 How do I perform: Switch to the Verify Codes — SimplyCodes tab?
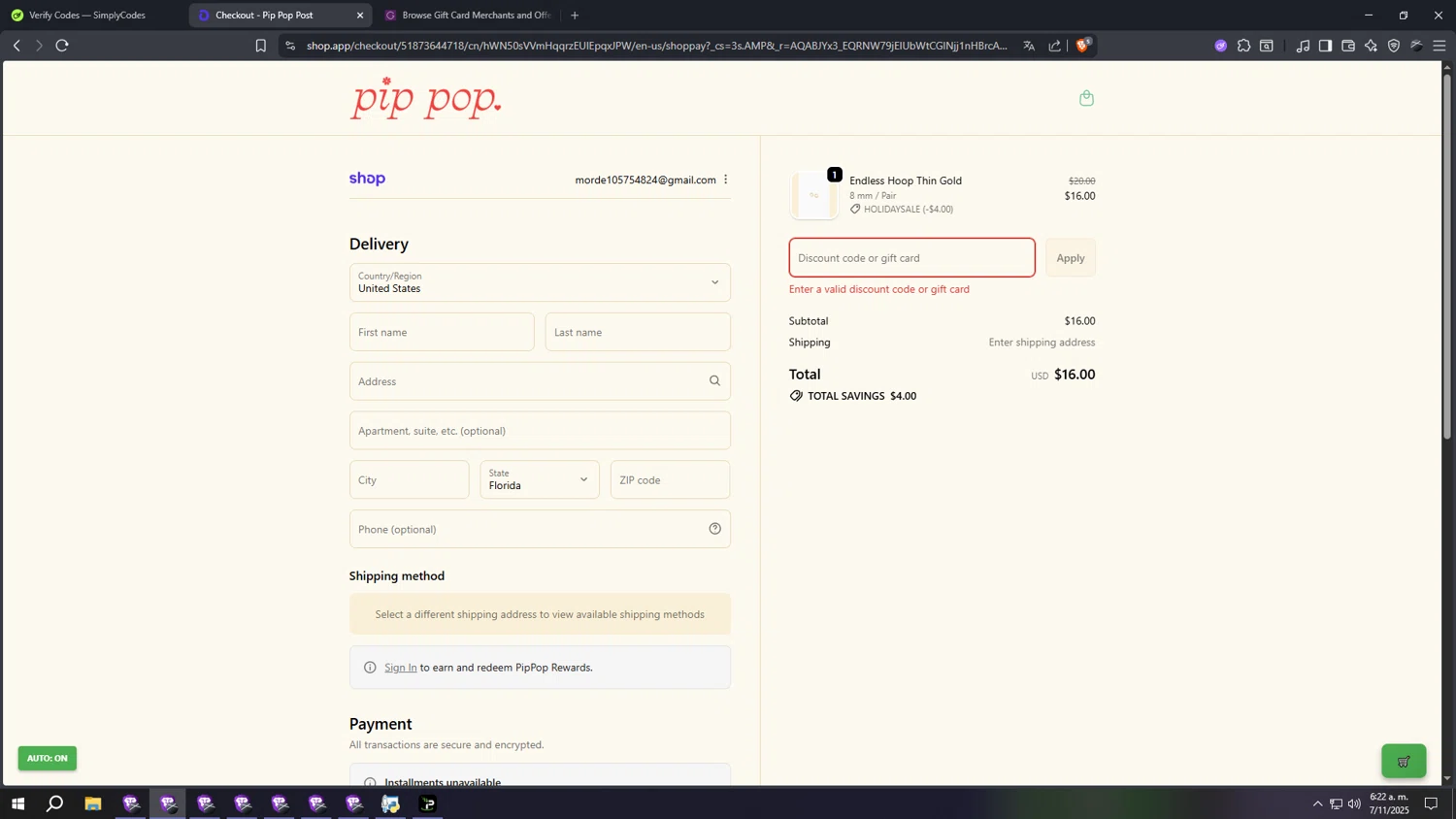coord(87,16)
